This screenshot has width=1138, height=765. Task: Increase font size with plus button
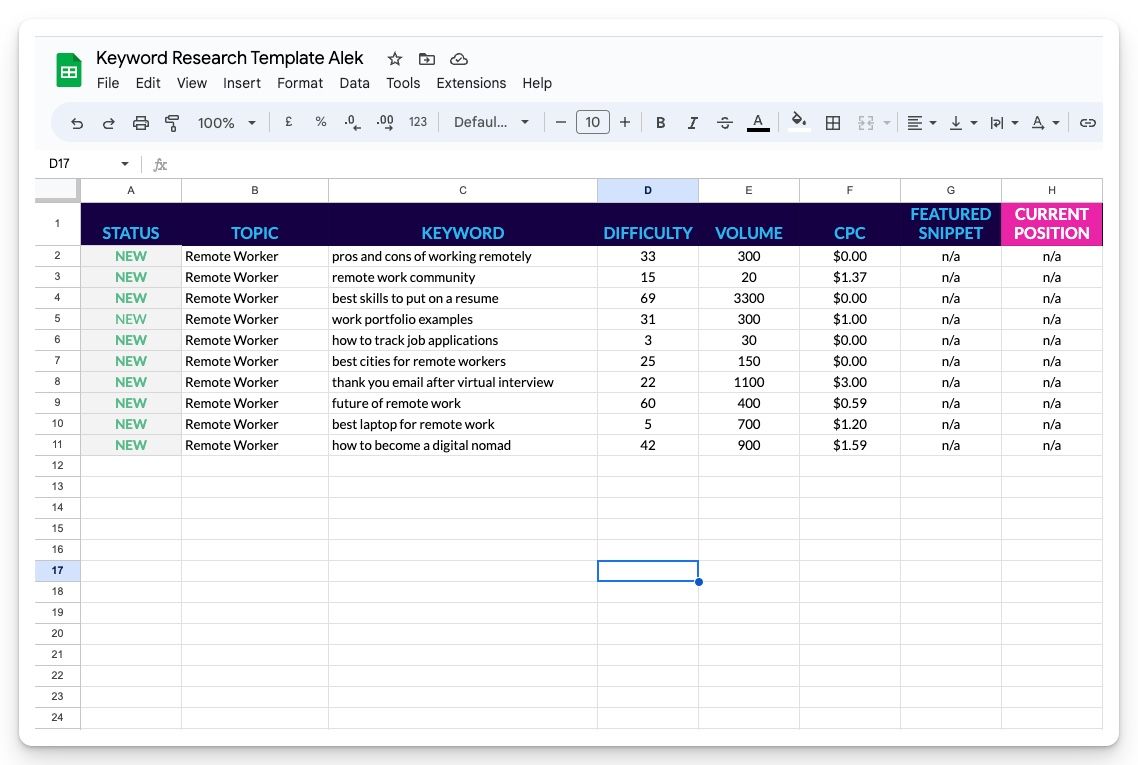pyautogui.click(x=625, y=123)
